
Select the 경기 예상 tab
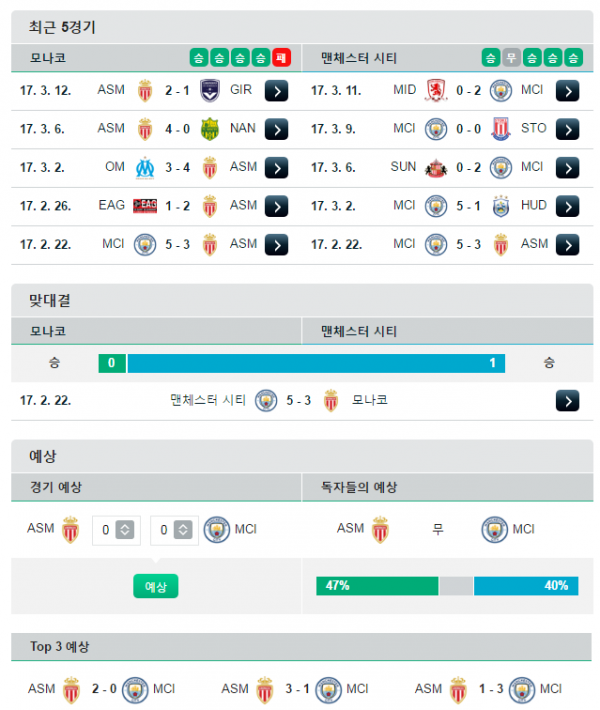(x=156, y=487)
